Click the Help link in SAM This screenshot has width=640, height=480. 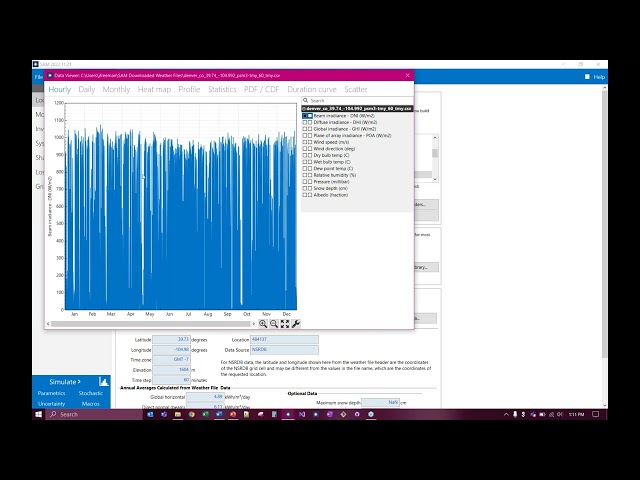(x=599, y=77)
